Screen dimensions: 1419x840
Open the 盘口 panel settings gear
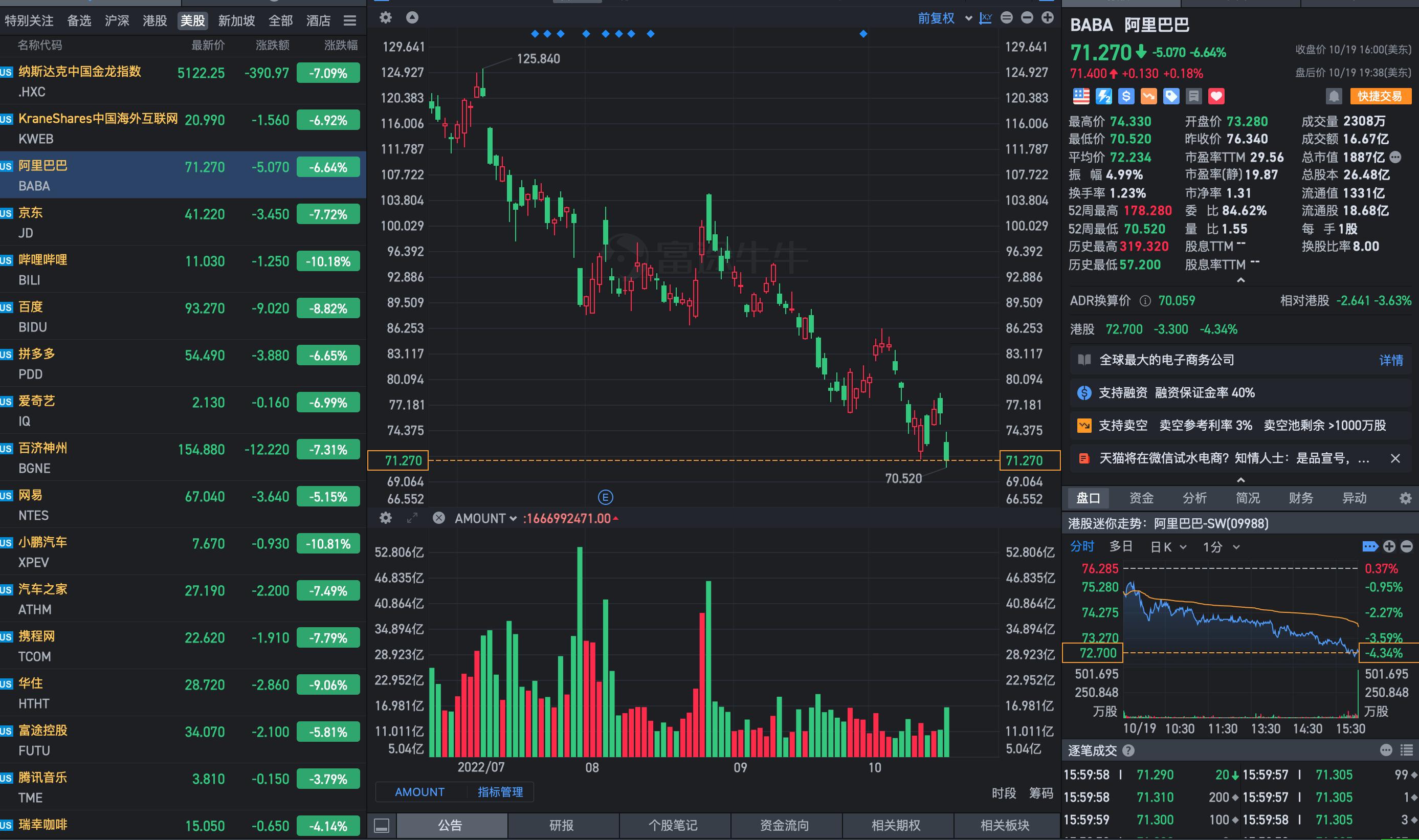(1405, 498)
